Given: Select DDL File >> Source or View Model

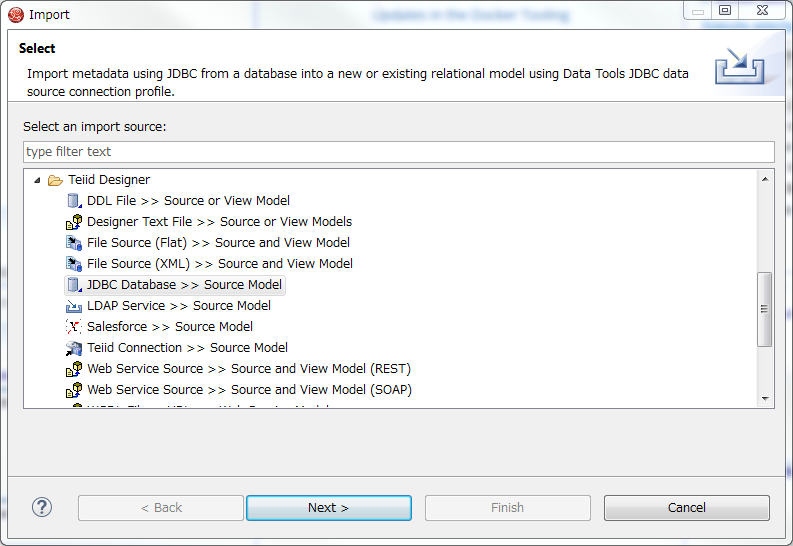Looking at the screenshot, I should (188, 201).
